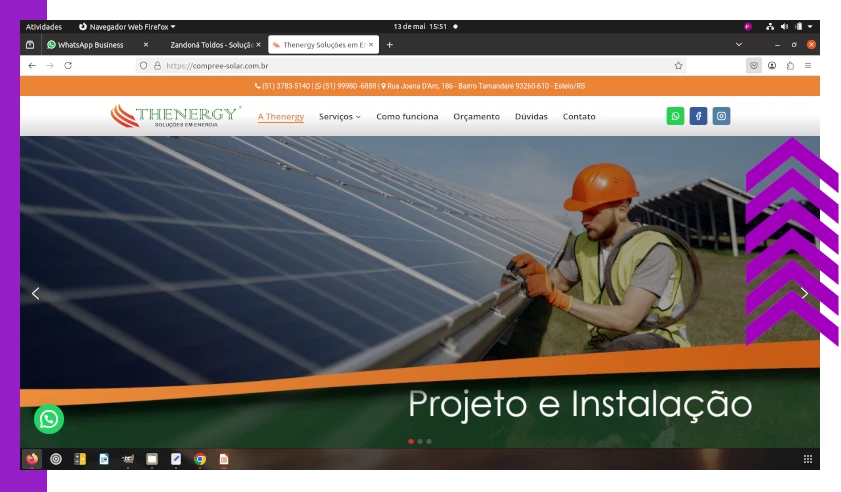
Task: Launch Firefox from the dock
Action: (x=32, y=459)
